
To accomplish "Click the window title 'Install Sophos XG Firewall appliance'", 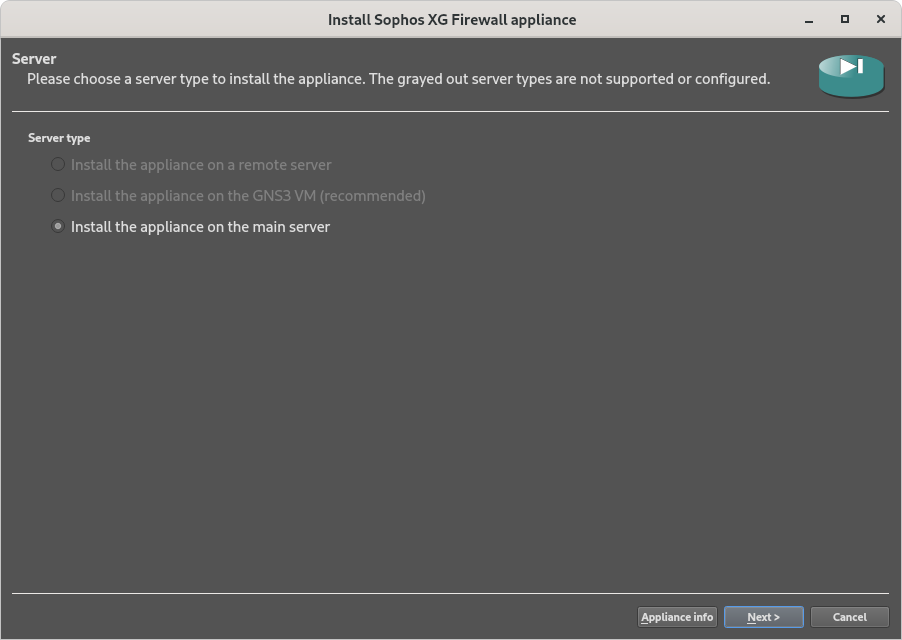I will (452, 20).
